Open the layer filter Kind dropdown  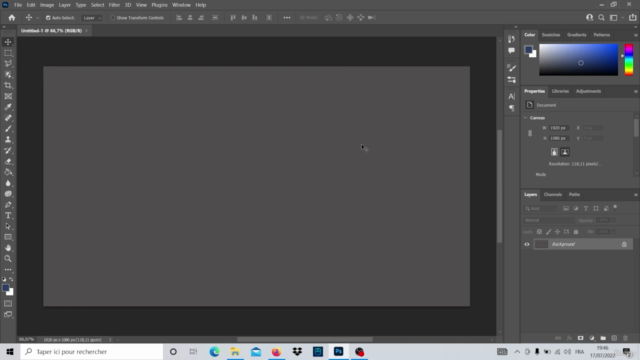[x=541, y=209]
